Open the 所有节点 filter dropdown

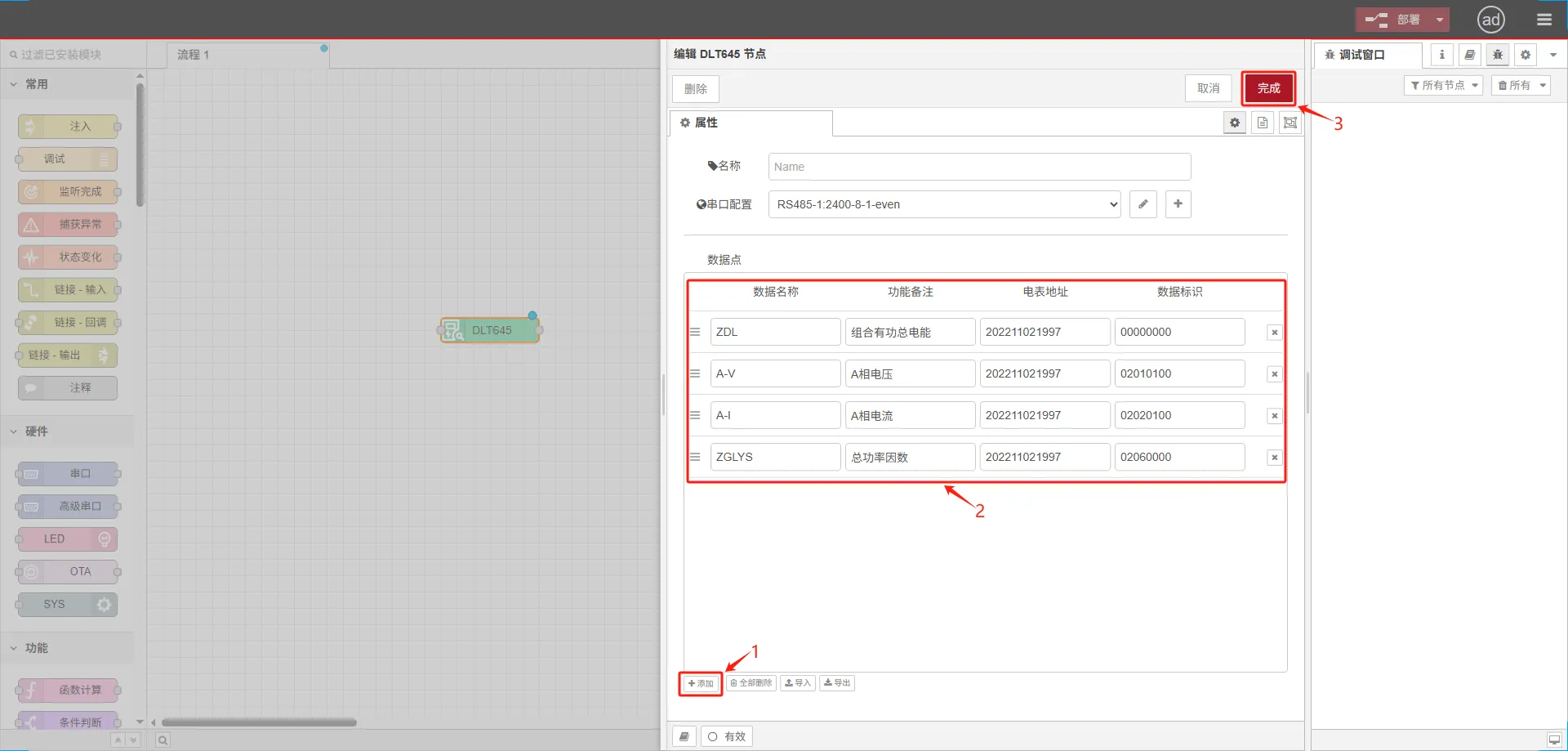1443,85
